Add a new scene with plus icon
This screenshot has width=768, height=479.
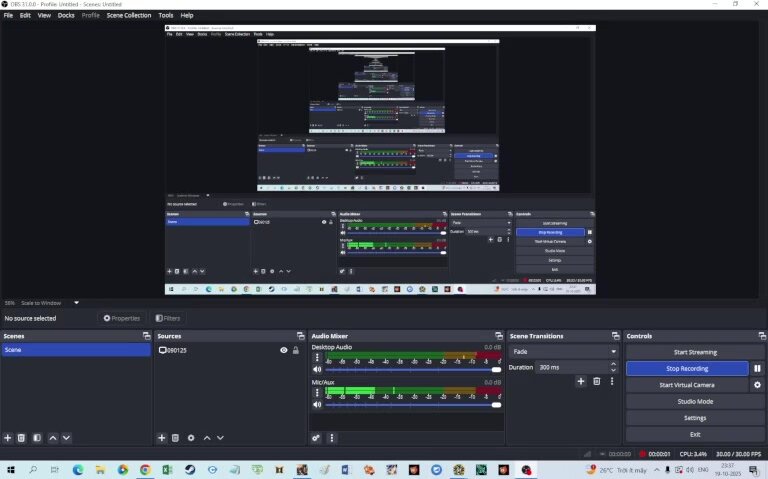pyautogui.click(x=8, y=438)
